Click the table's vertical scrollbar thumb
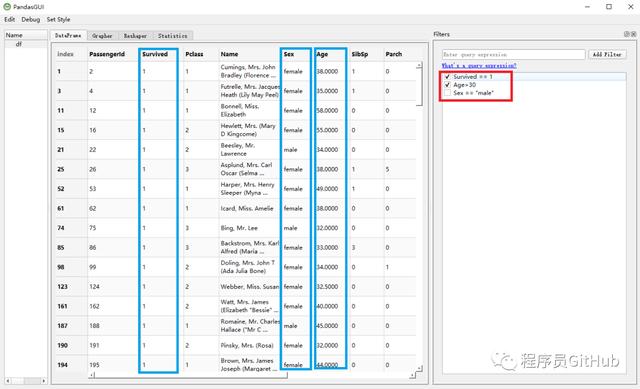This screenshot has height=389, width=640. tap(419, 87)
